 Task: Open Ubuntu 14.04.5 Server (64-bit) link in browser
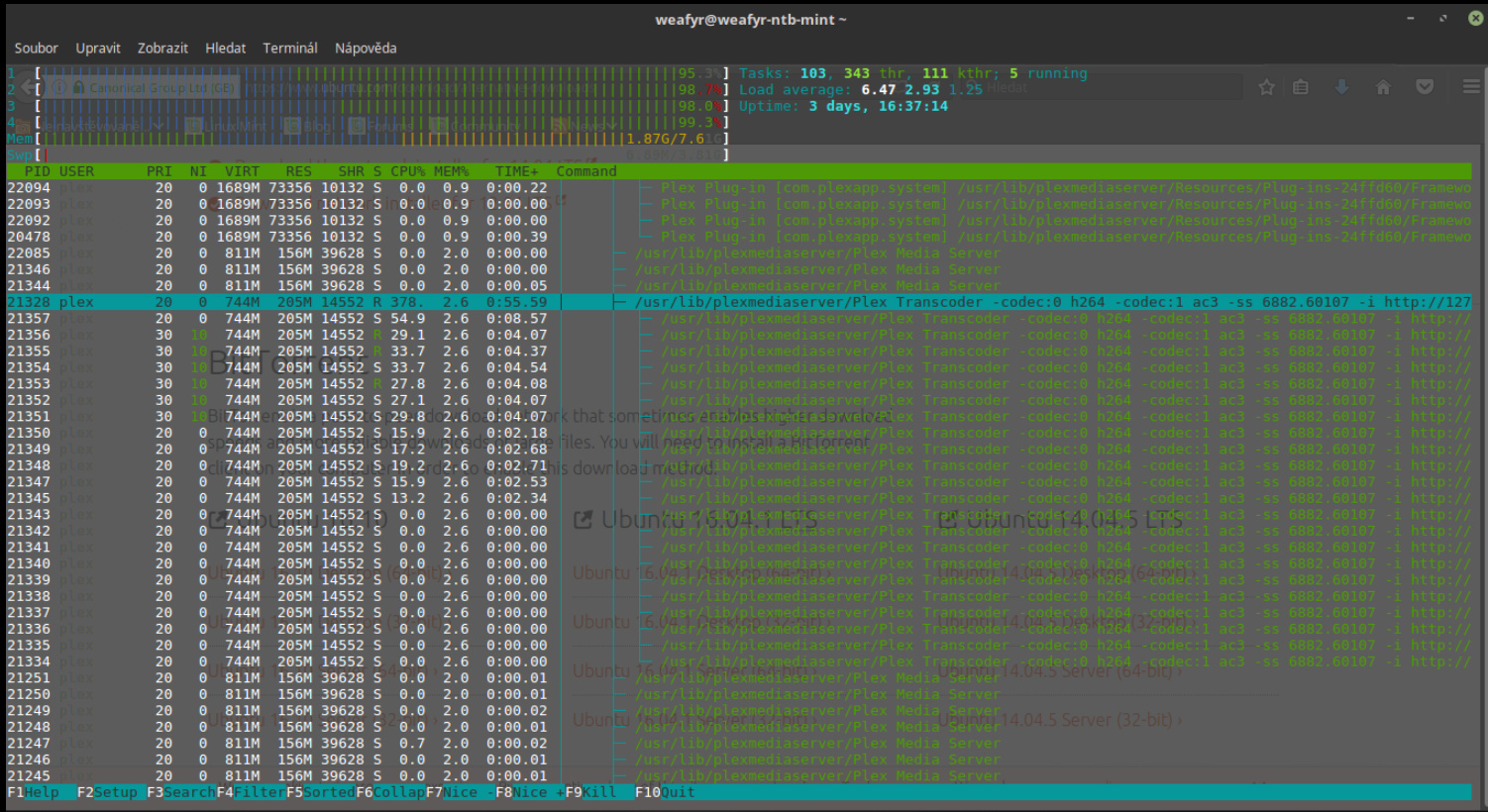tap(1060, 671)
